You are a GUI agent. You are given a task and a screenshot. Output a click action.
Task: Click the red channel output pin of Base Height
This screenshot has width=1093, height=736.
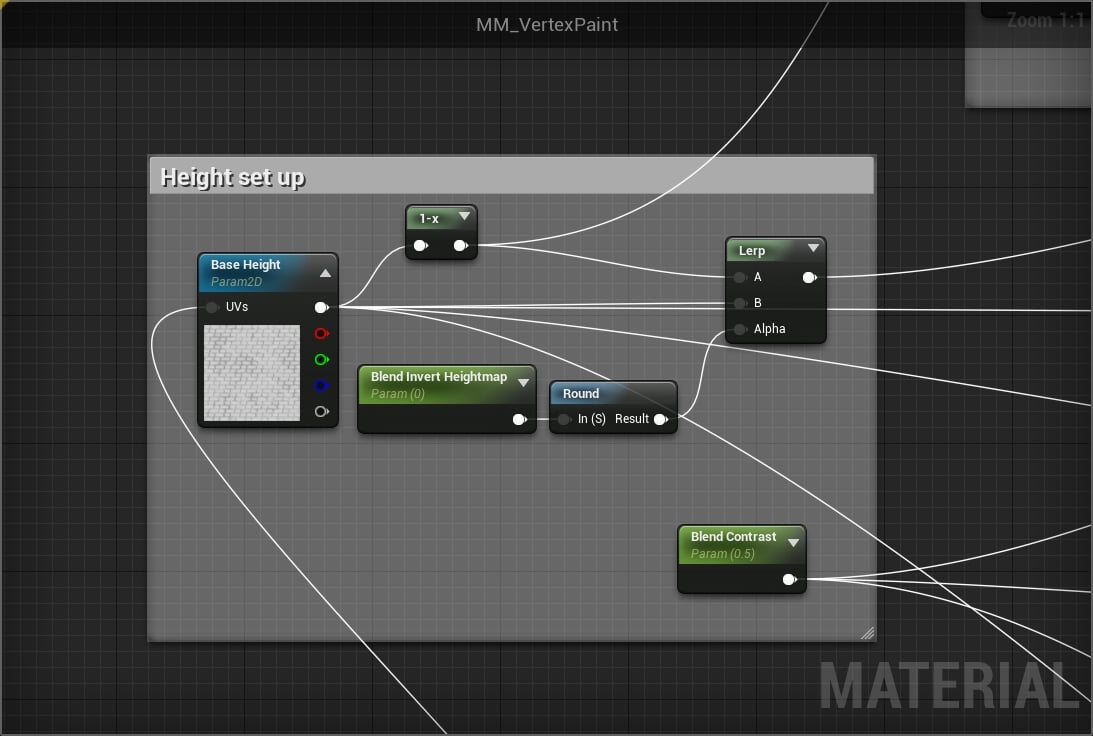pos(321,334)
